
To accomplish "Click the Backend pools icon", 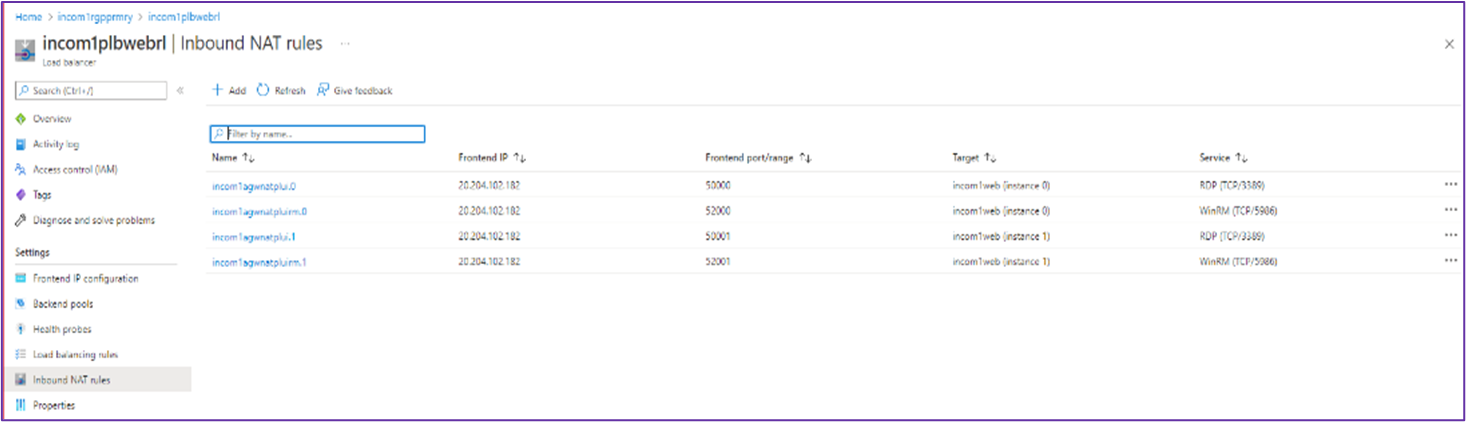I will [21, 304].
